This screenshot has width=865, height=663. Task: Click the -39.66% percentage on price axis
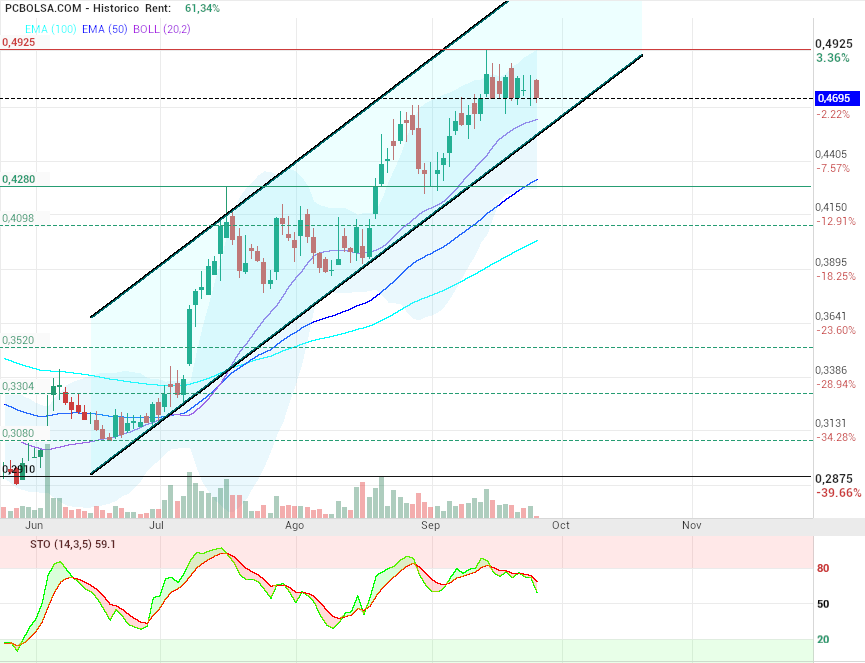click(x=836, y=493)
